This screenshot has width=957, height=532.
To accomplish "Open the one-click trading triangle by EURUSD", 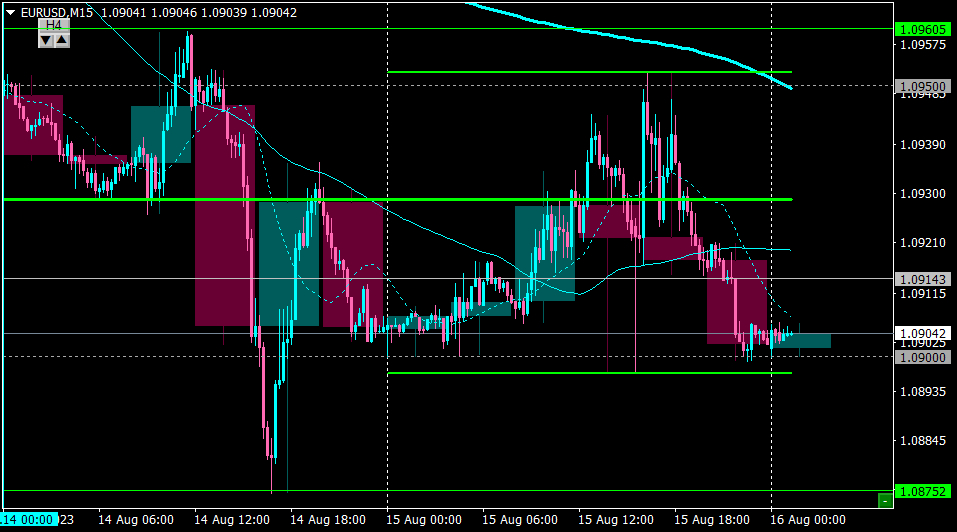I will pos(10,12).
